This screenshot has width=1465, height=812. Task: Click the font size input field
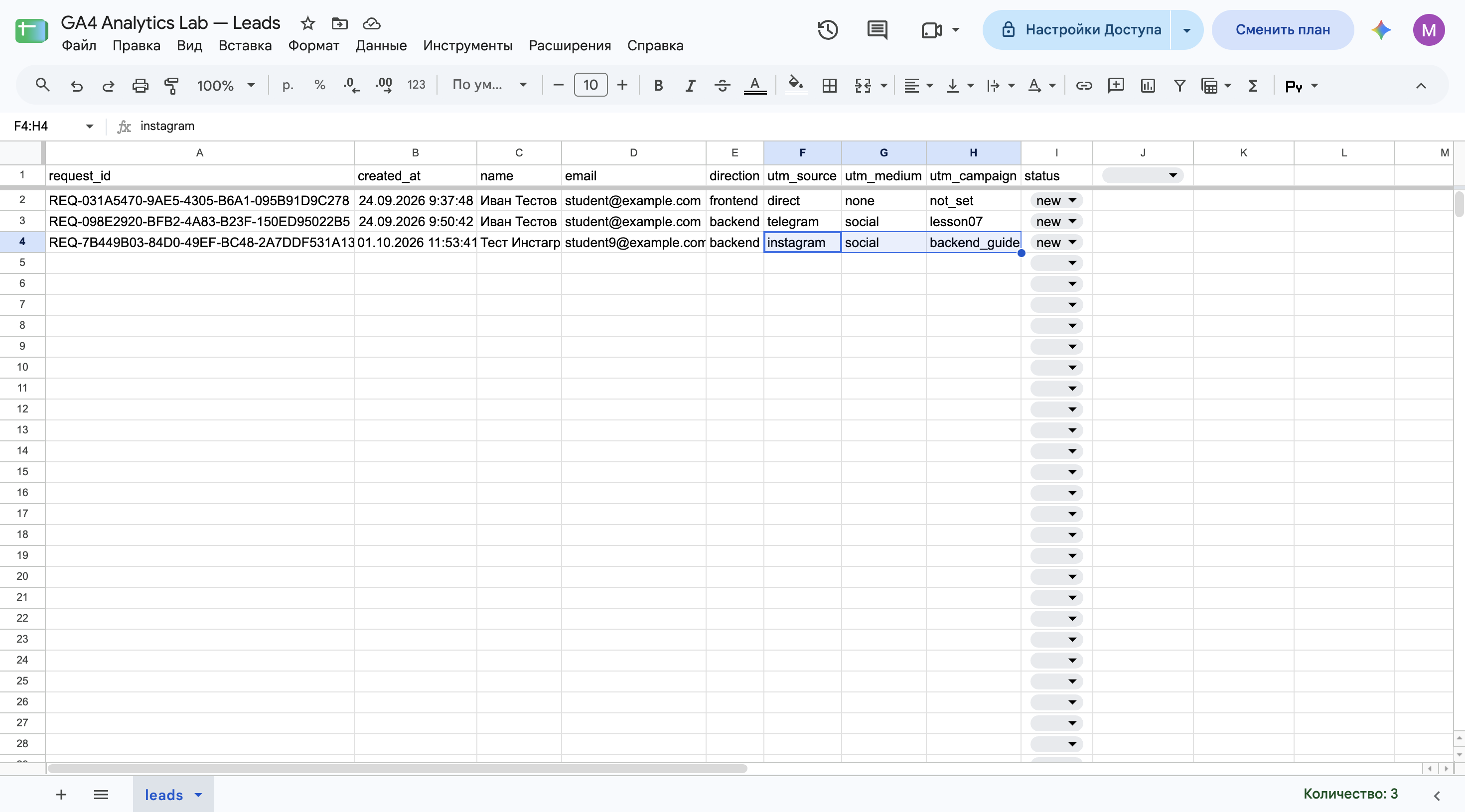590,85
